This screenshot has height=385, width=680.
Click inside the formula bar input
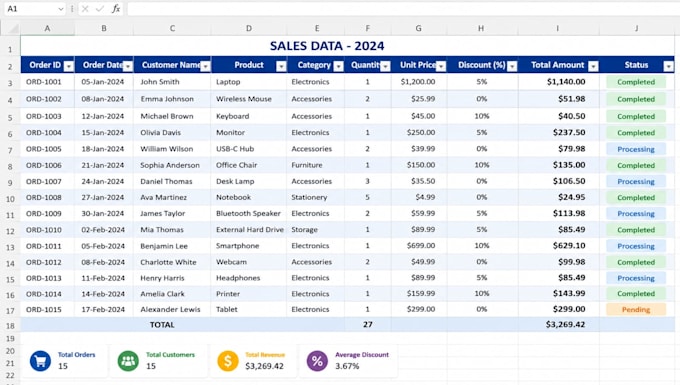(403, 9)
